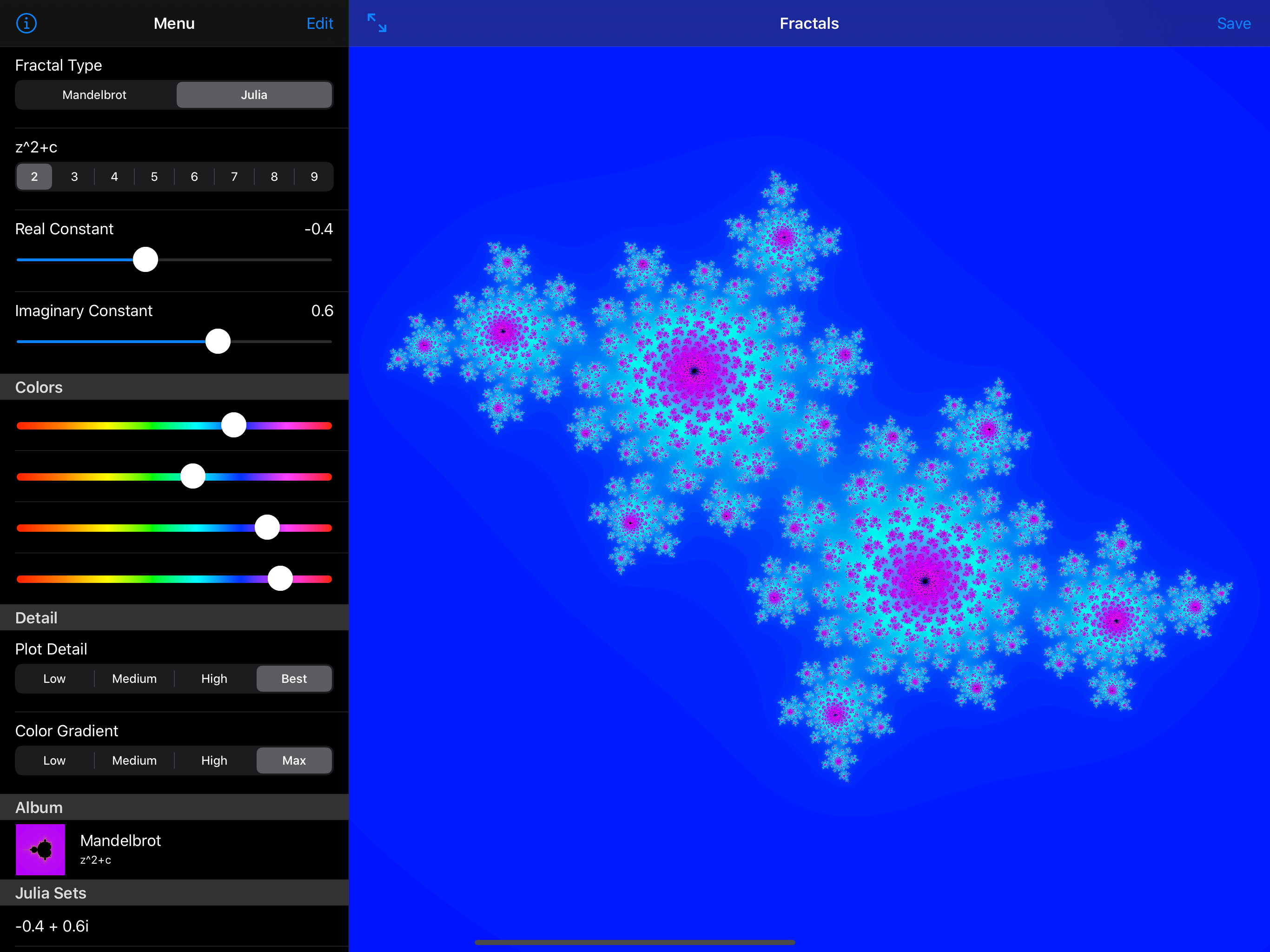This screenshot has height=952, width=1270.
Task: Open the info icon in Menu header
Action: click(26, 24)
